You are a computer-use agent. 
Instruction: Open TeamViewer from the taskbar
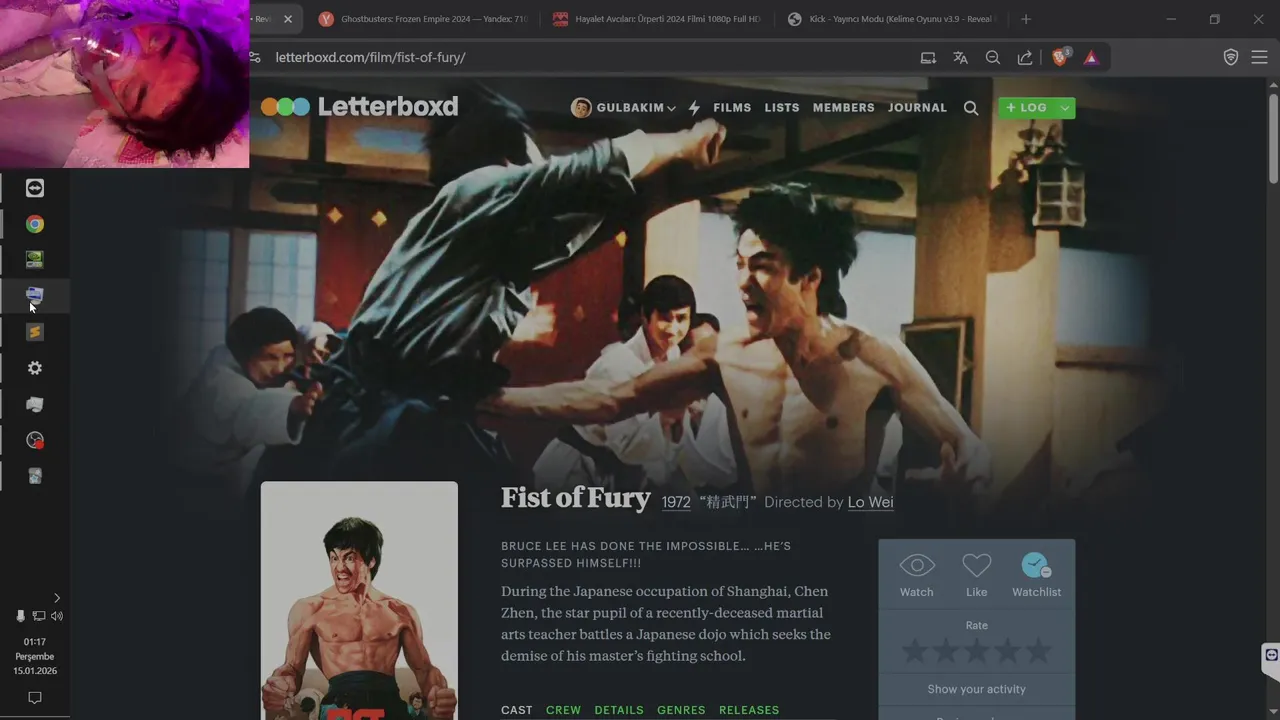[x=35, y=188]
